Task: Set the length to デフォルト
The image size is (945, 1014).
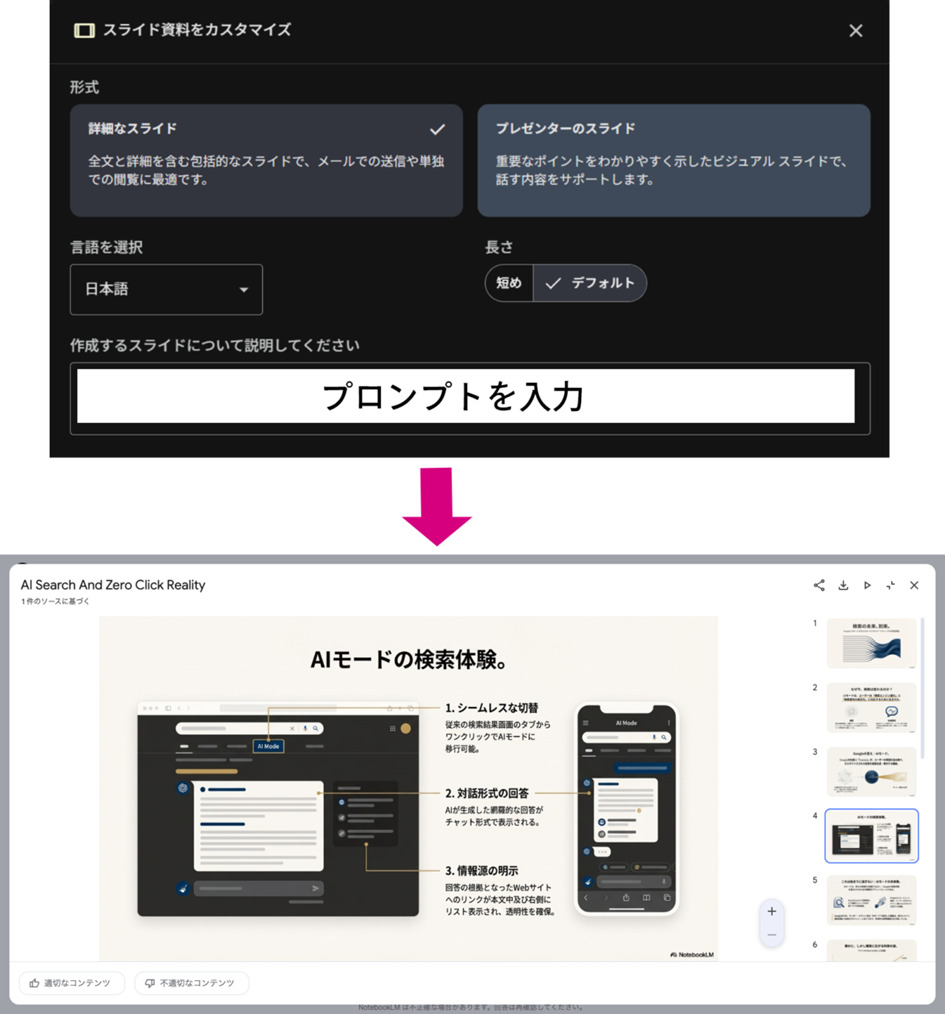Action: (x=590, y=283)
